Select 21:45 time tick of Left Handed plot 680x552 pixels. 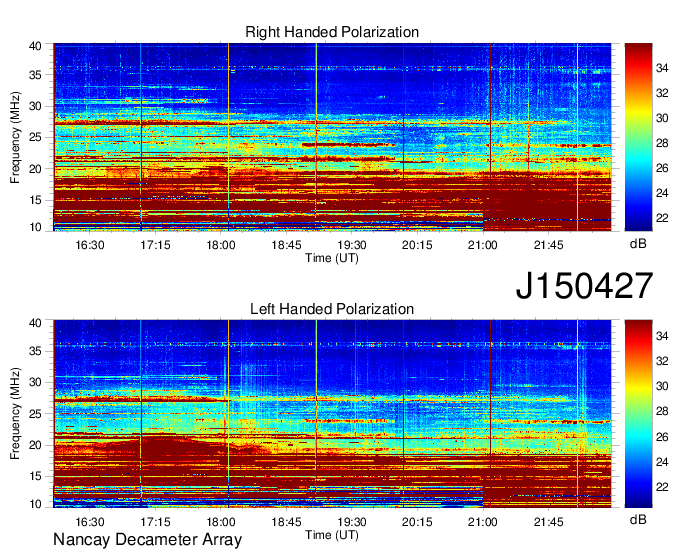[x=549, y=522]
